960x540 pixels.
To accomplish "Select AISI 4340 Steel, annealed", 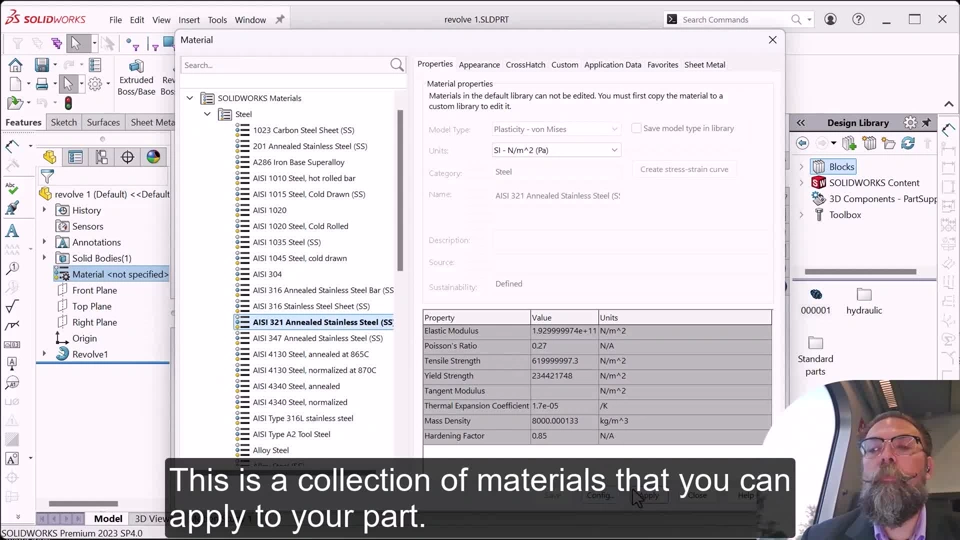I will (x=296, y=386).
